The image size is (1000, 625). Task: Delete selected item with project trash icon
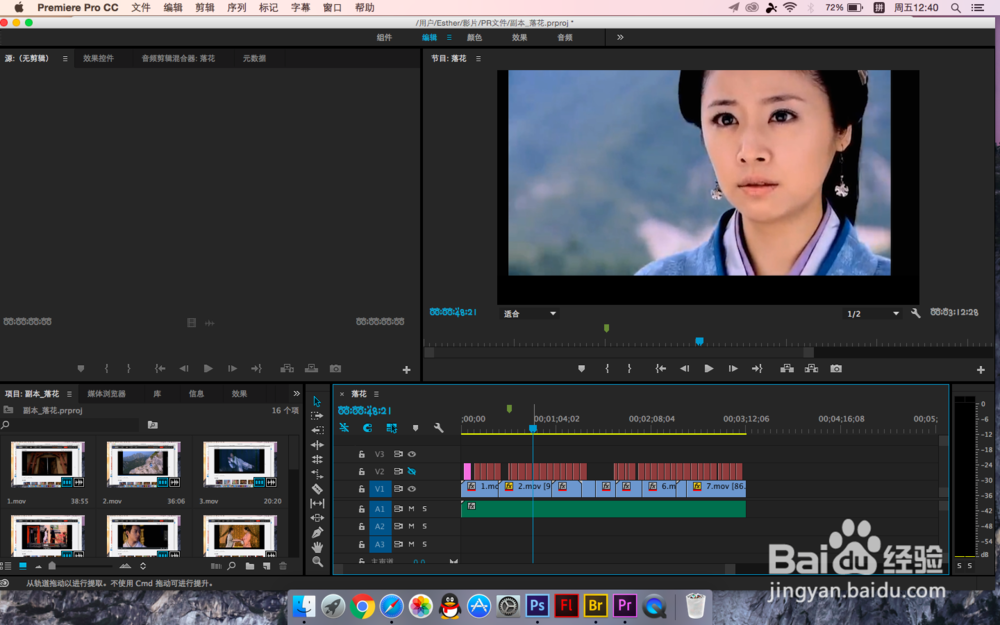[x=283, y=566]
